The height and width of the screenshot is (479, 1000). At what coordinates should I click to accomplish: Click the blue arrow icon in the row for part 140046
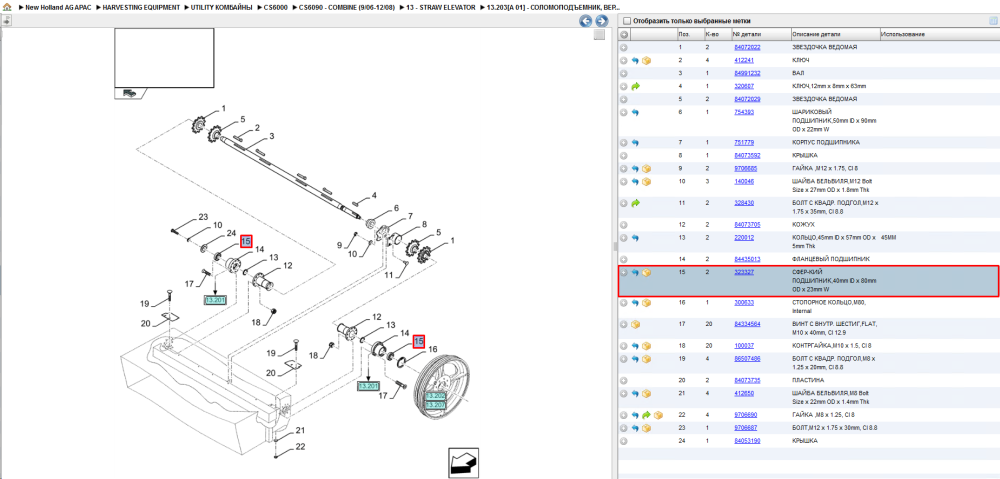pos(635,182)
